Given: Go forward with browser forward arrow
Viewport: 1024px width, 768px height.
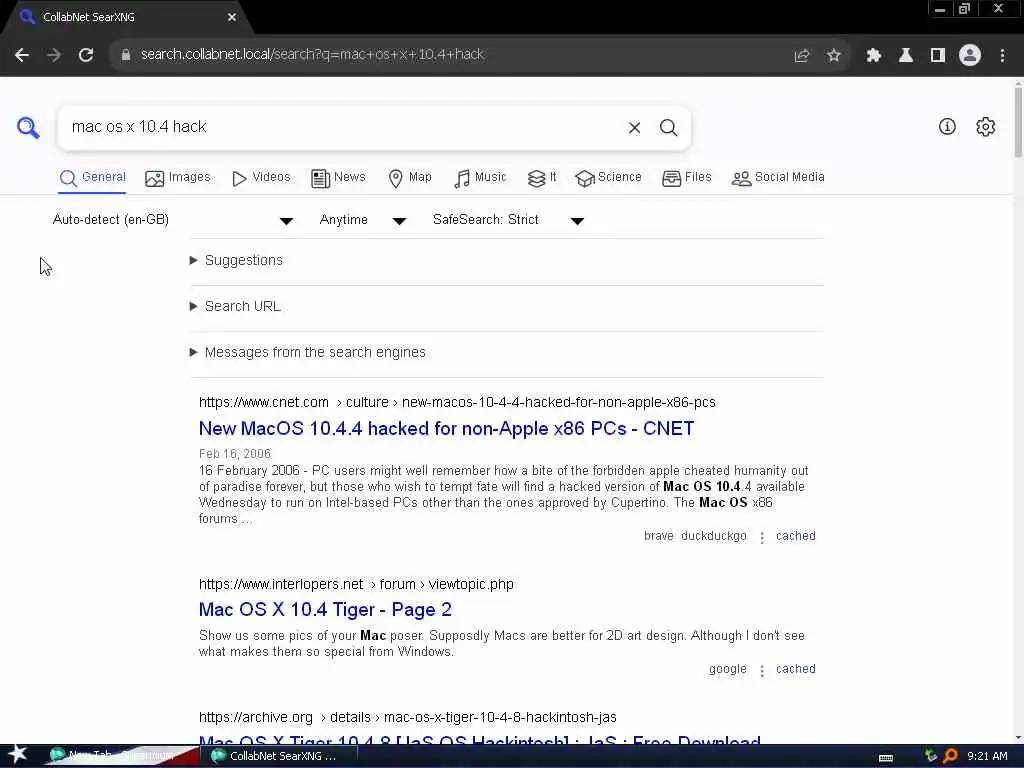Looking at the screenshot, I should 54,56.
